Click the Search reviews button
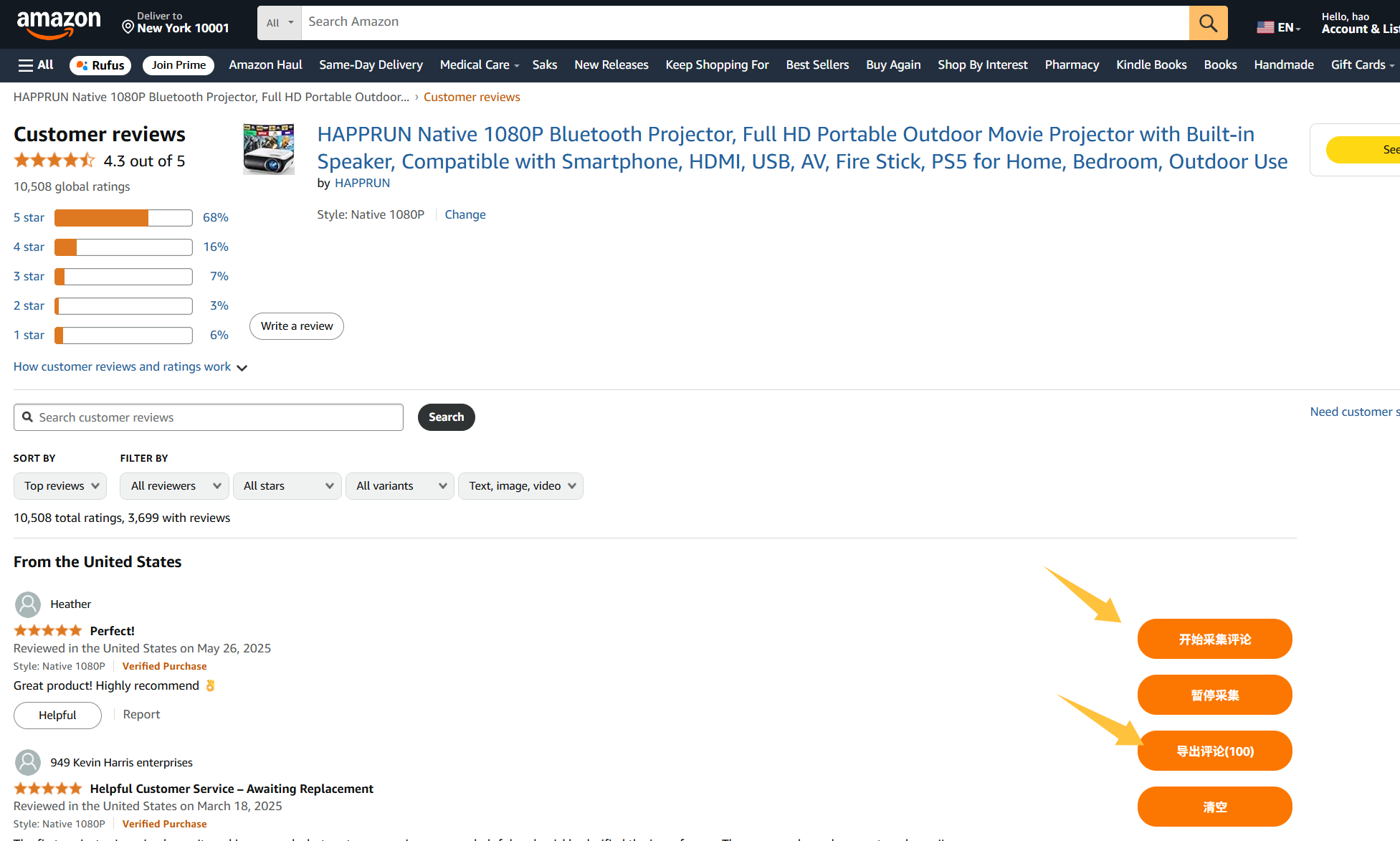The height and width of the screenshot is (841, 1400). pyautogui.click(x=446, y=417)
